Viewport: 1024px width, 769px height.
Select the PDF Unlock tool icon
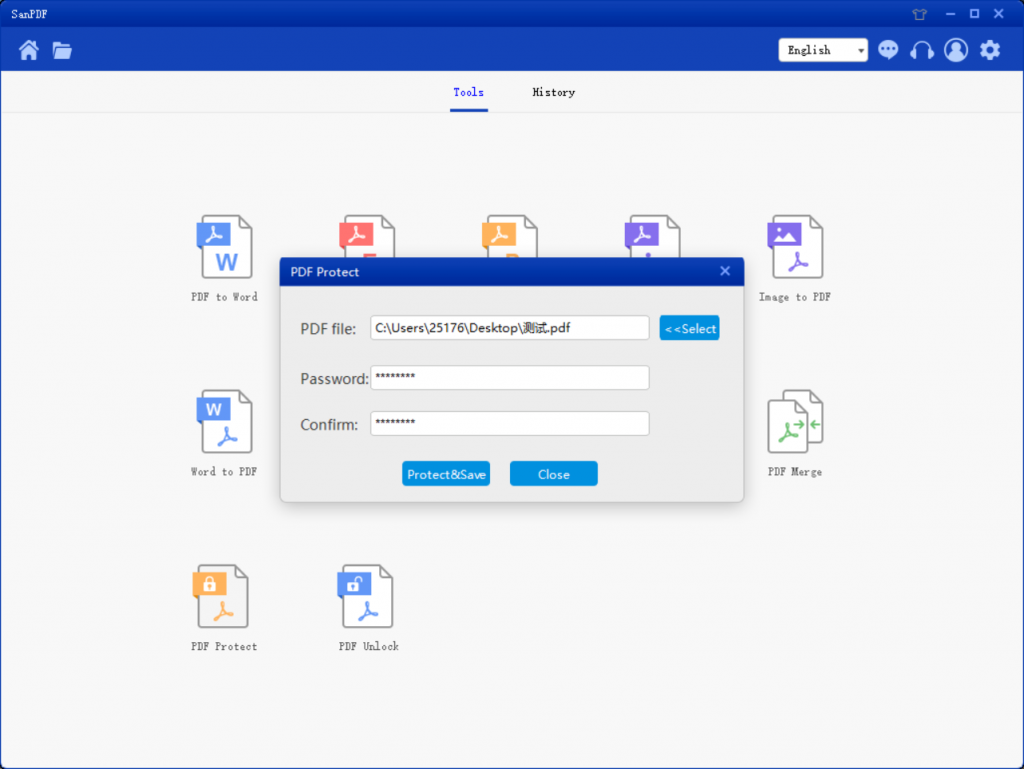366,597
